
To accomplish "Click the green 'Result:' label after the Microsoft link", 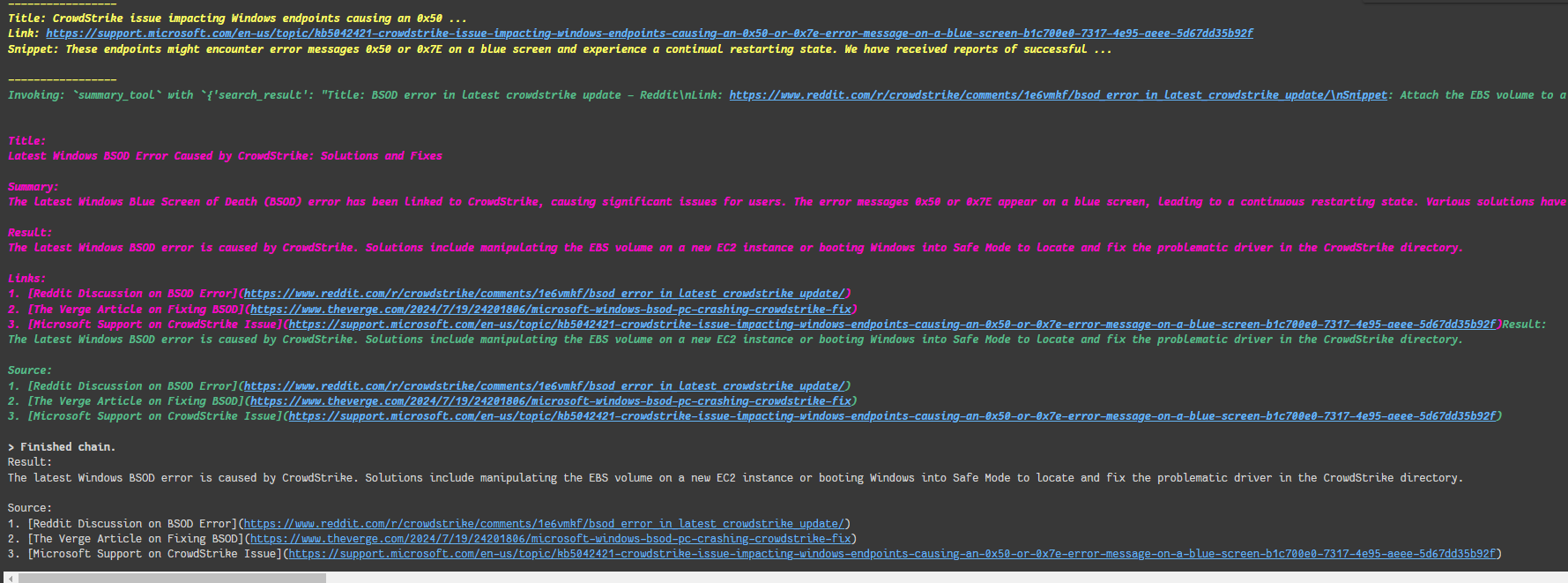I will 1524,325.
